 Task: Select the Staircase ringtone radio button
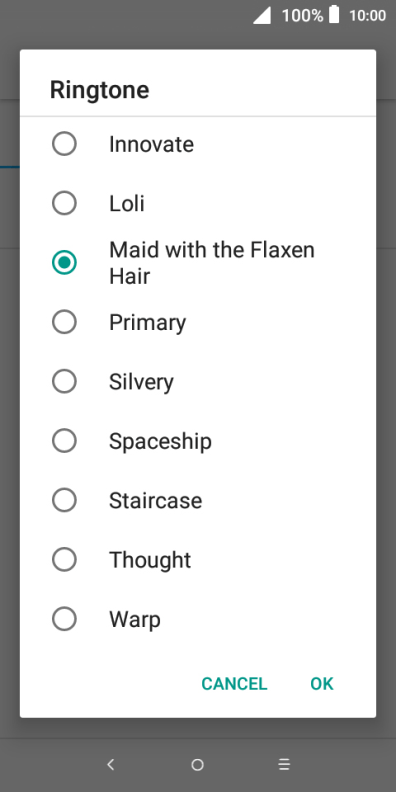(64, 500)
